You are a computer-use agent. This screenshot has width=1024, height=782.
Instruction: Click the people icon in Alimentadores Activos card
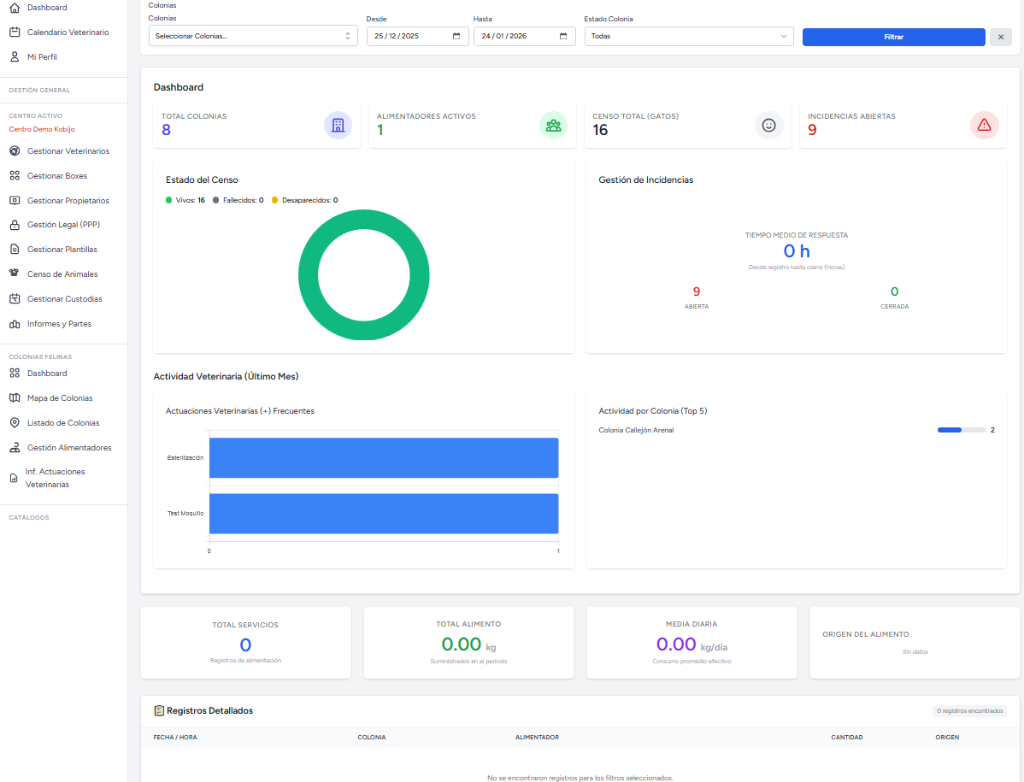(x=553, y=125)
